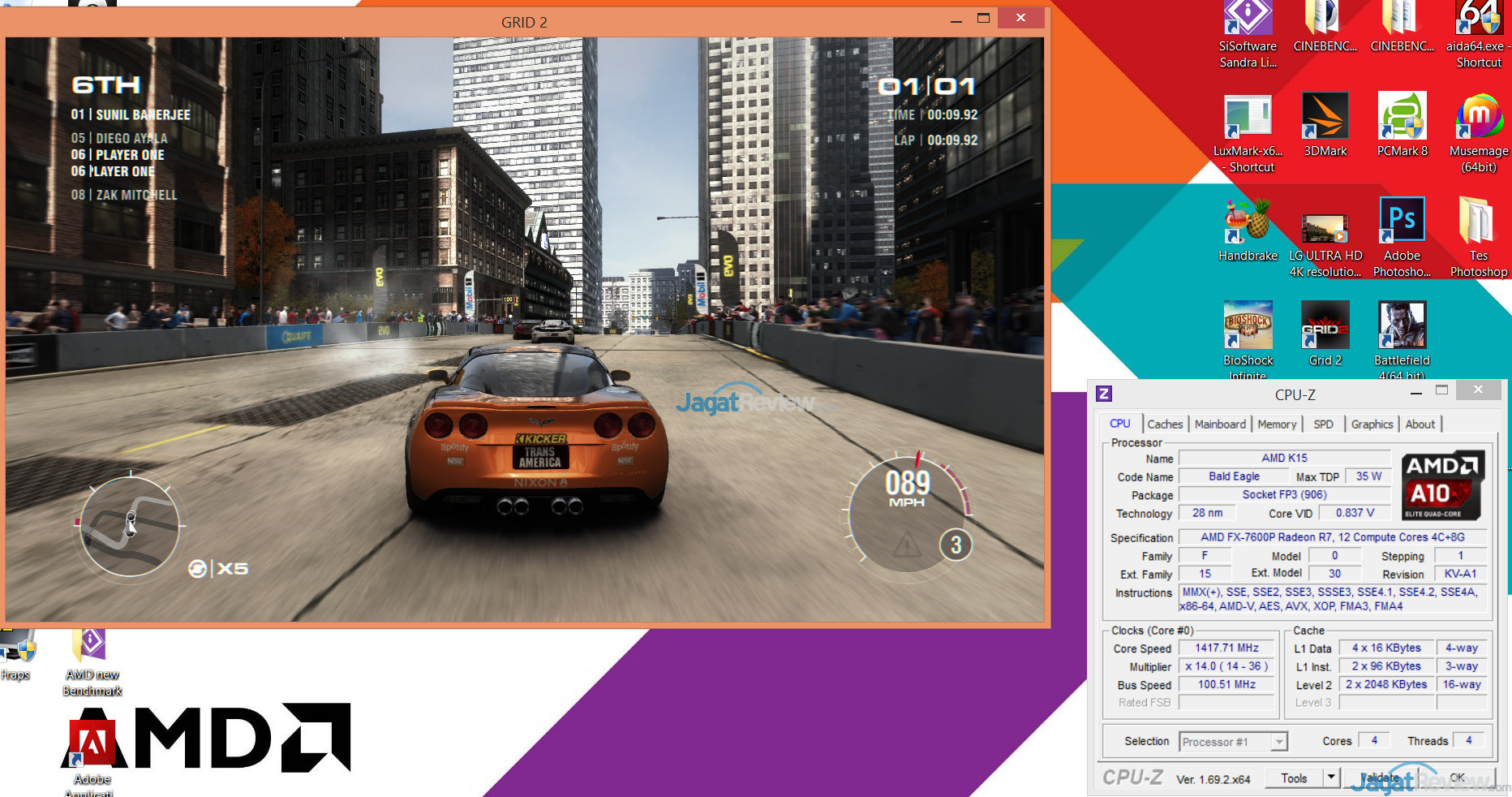Open the LuxMark-x64 shortcut icon
Viewport: 1512px width, 797px height.
click(x=1248, y=118)
